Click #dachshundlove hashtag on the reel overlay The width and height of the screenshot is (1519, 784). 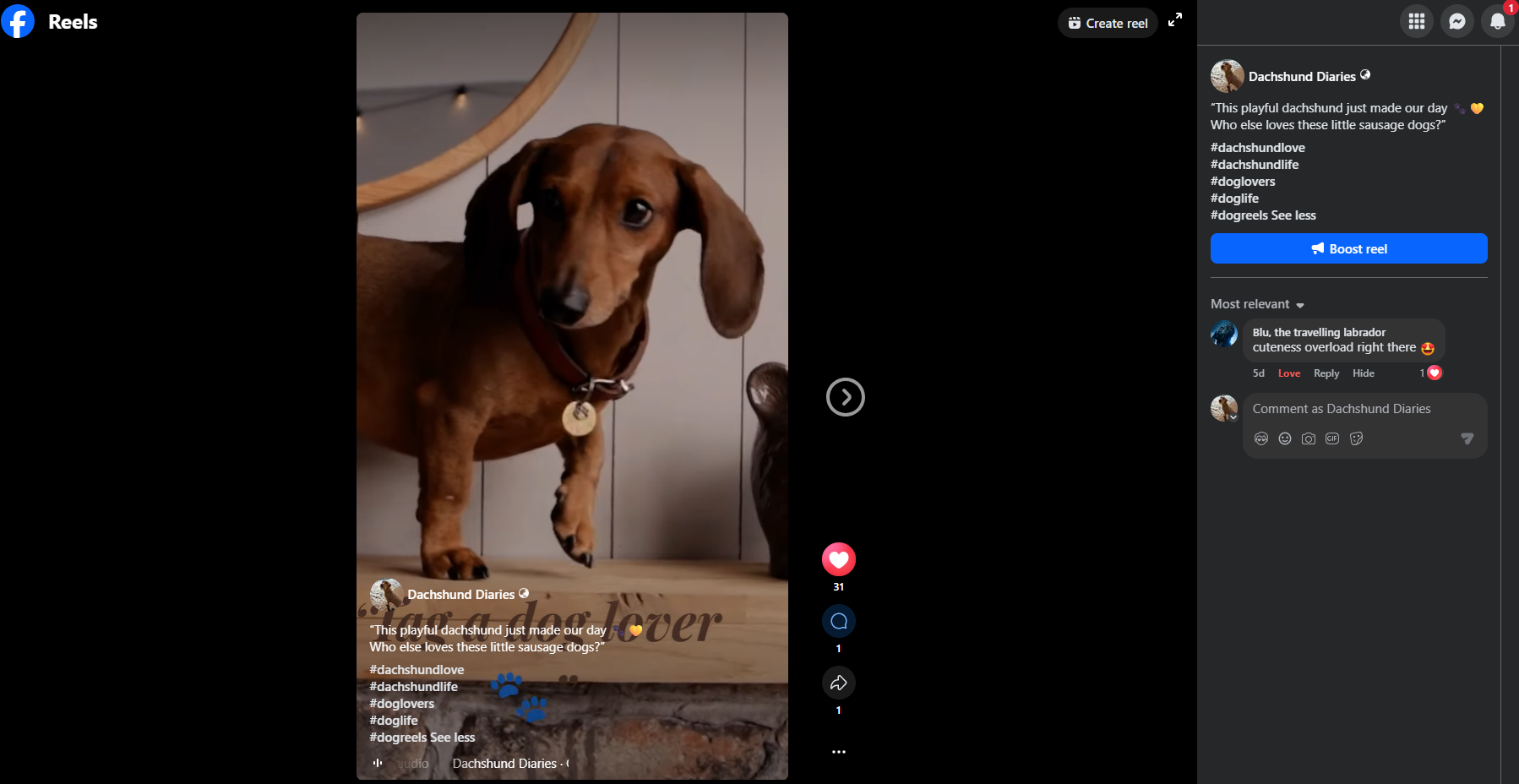coord(416,670)
